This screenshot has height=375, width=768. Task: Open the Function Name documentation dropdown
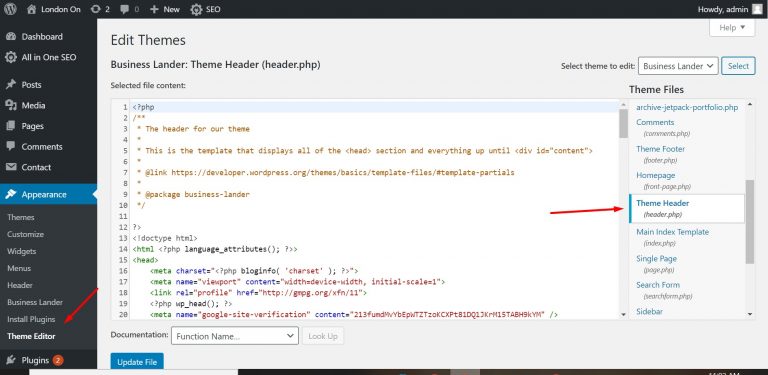point(235,336)
